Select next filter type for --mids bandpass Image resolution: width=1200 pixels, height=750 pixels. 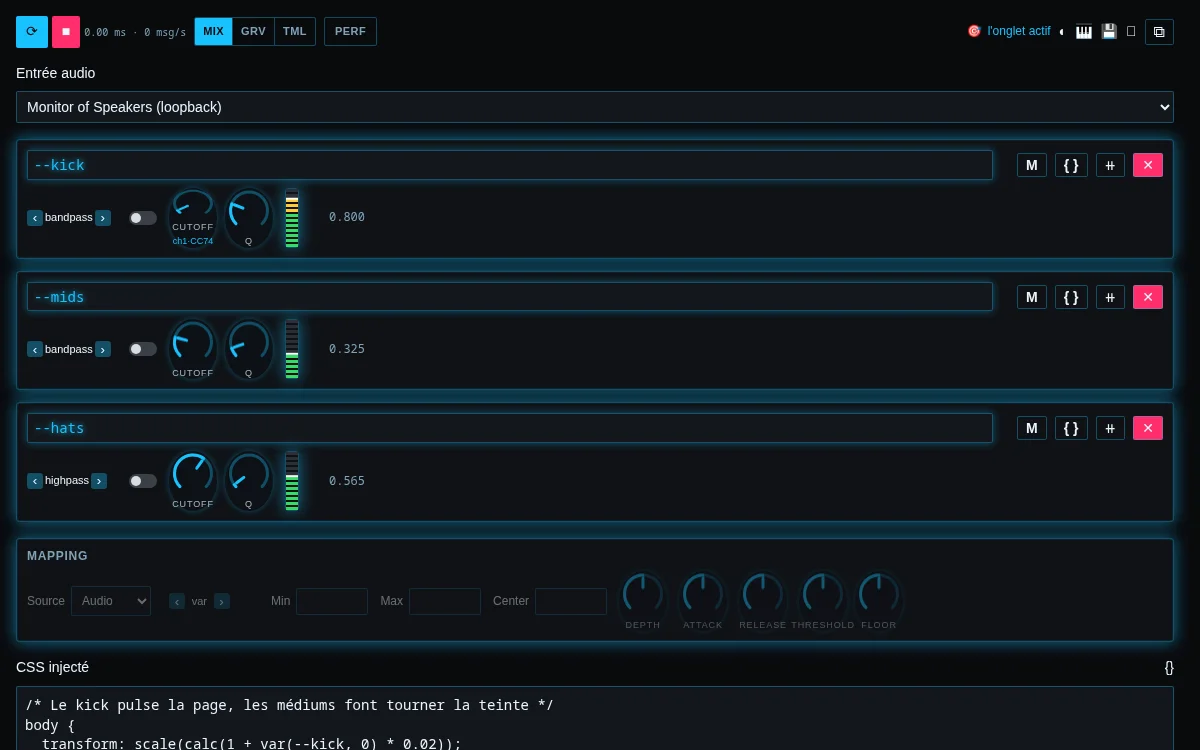pyautogui.click(x=103, y=349)
